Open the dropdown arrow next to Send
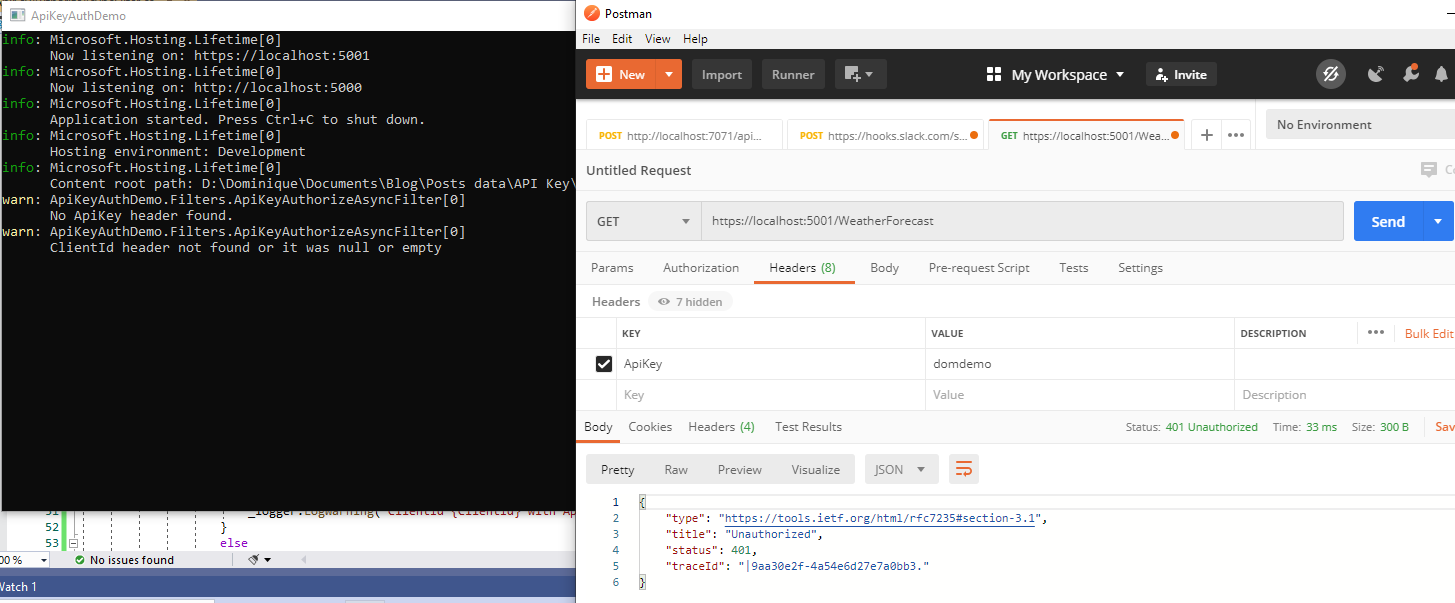 tap(1438, 221)
